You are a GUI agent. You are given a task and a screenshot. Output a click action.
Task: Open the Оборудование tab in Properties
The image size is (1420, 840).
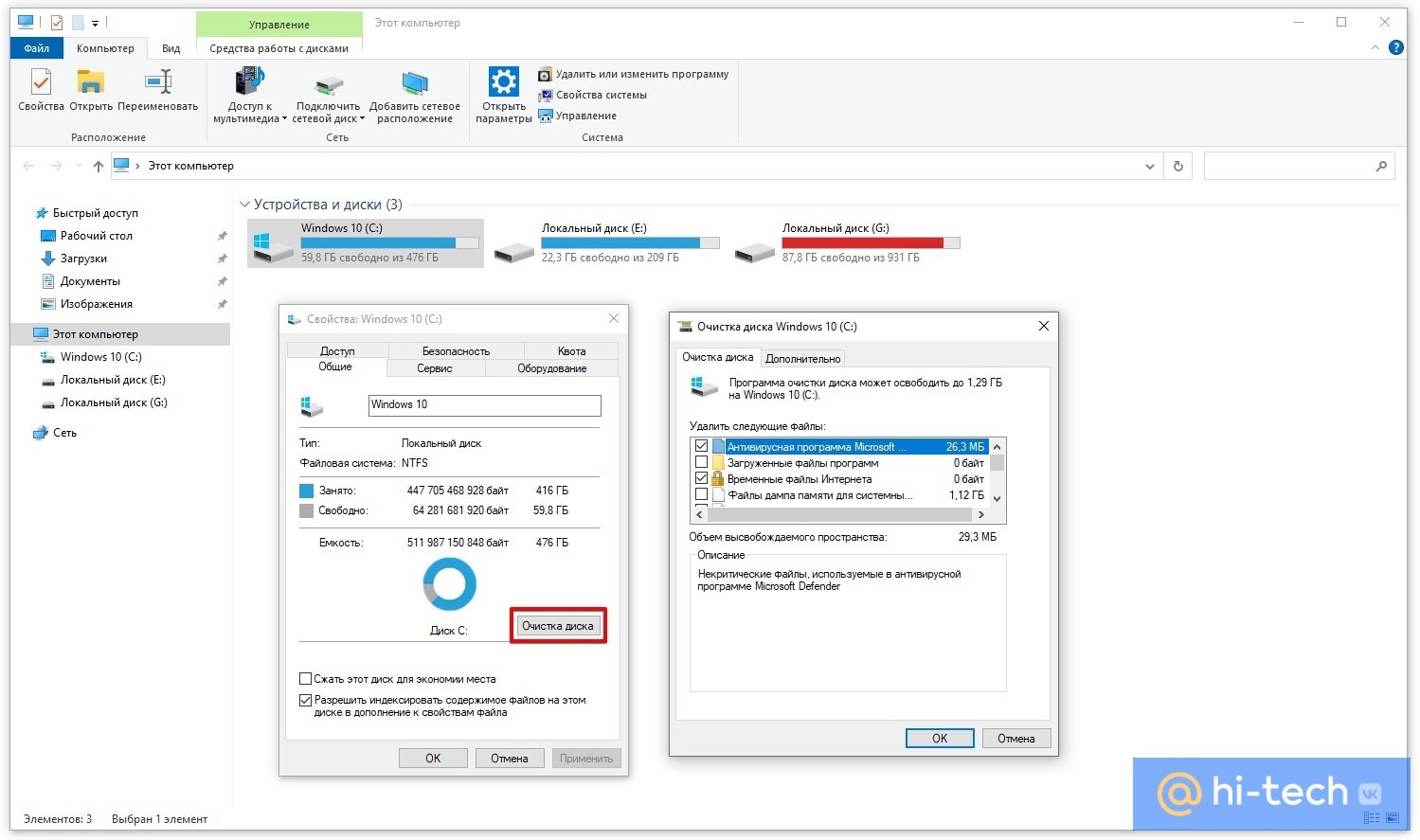click(x=551, y=368)
